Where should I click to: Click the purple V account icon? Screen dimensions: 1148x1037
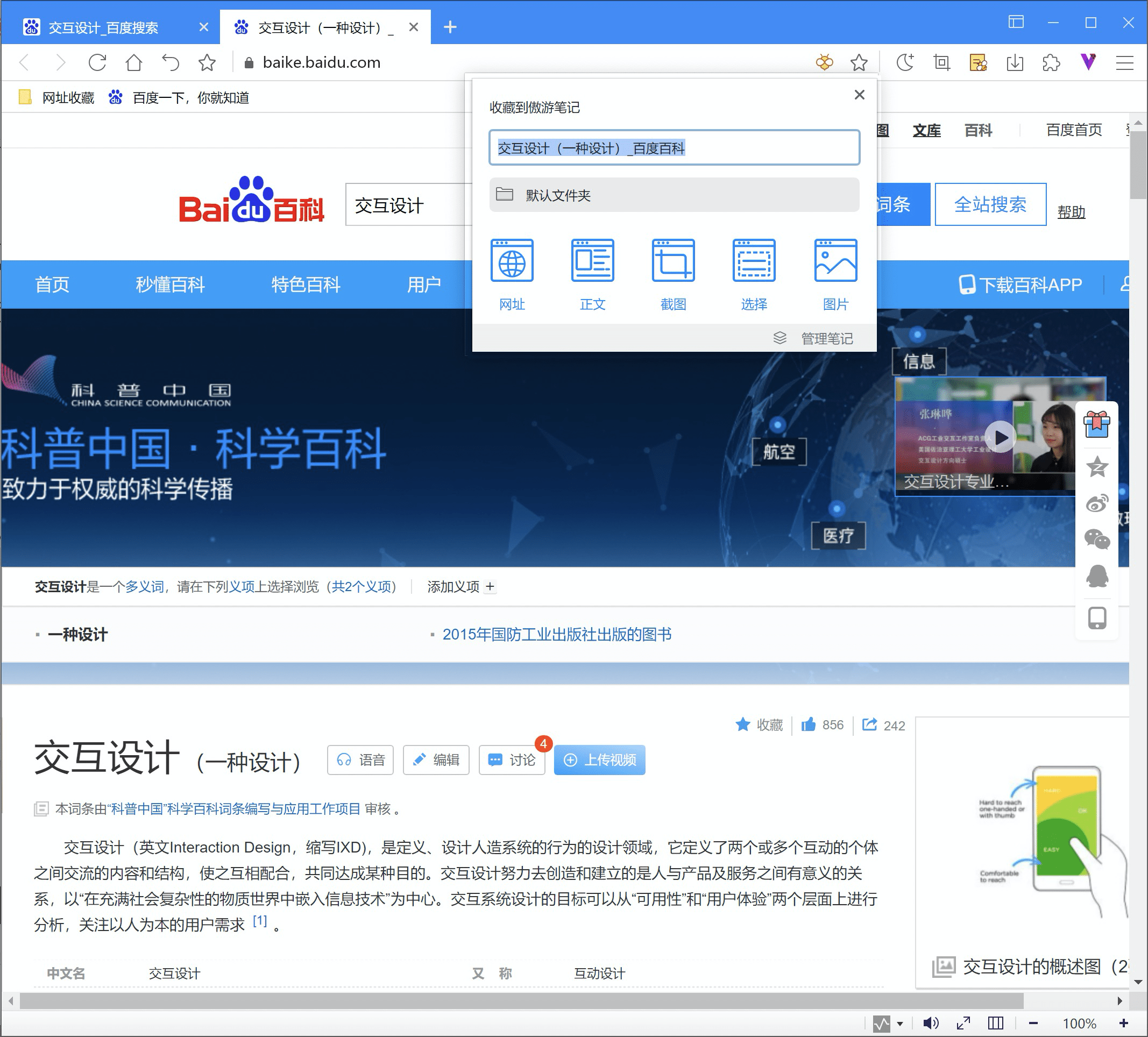[1088, 61]
